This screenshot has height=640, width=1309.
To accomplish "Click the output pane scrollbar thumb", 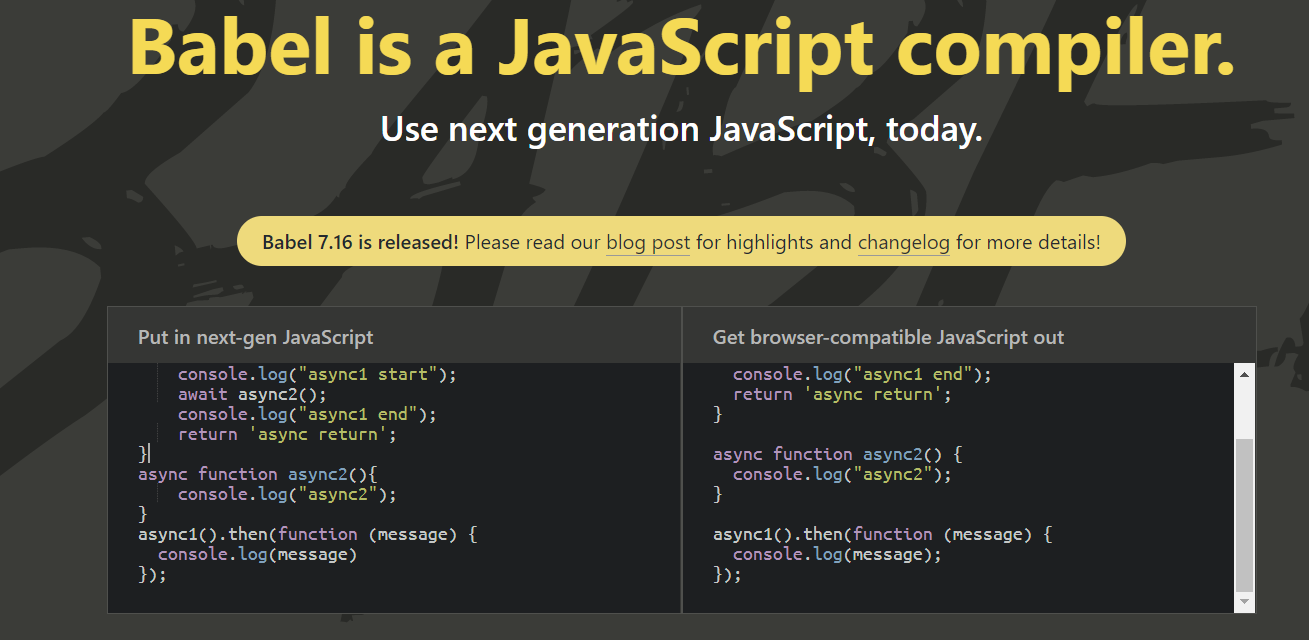I will (x=1244, y=514).
